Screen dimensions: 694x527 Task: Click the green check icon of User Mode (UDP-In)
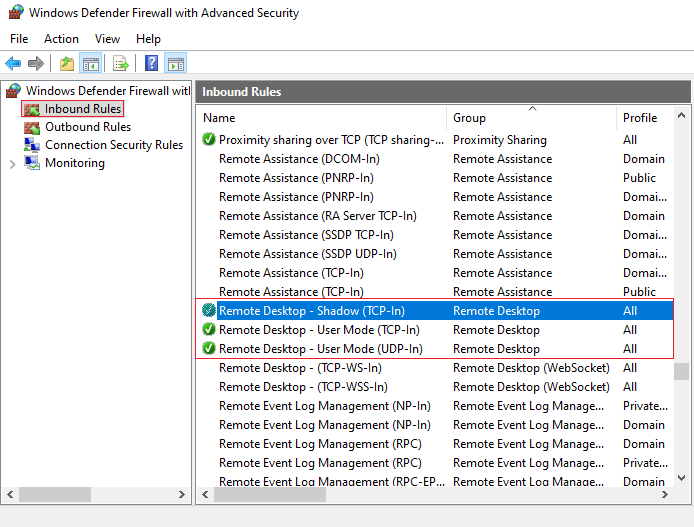[208, 348]
